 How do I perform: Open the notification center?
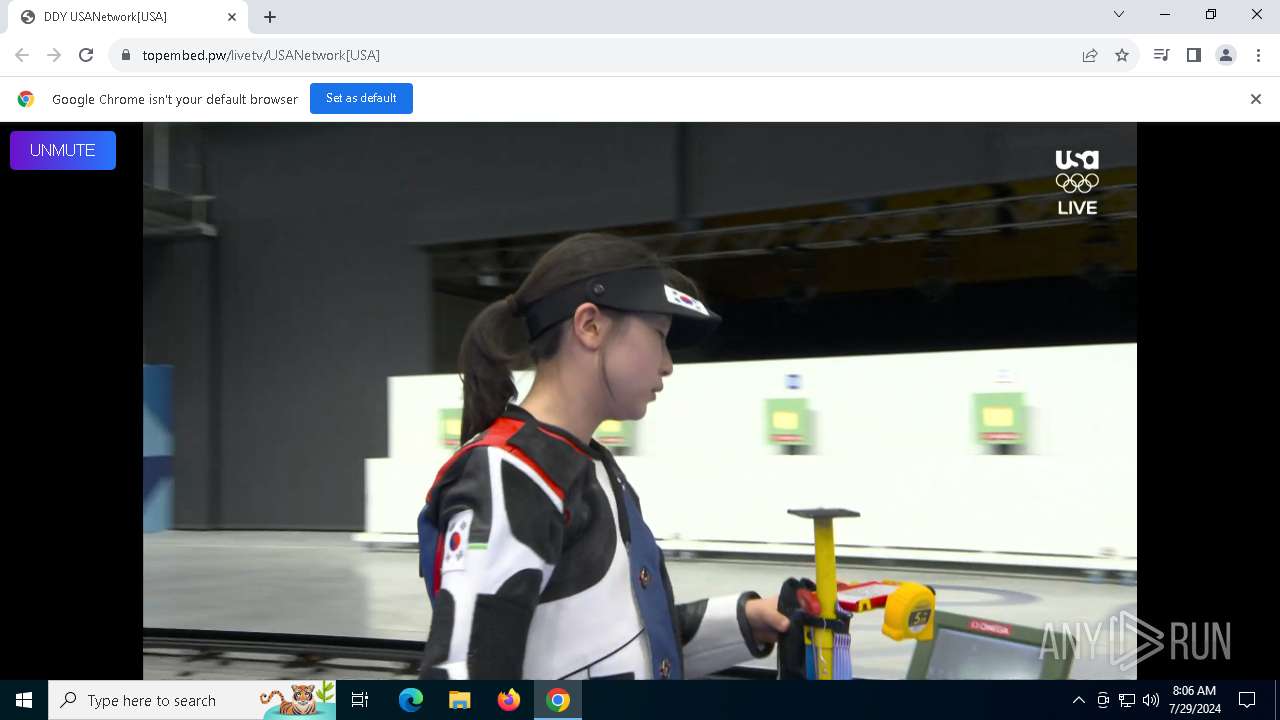pos(1247,700)
